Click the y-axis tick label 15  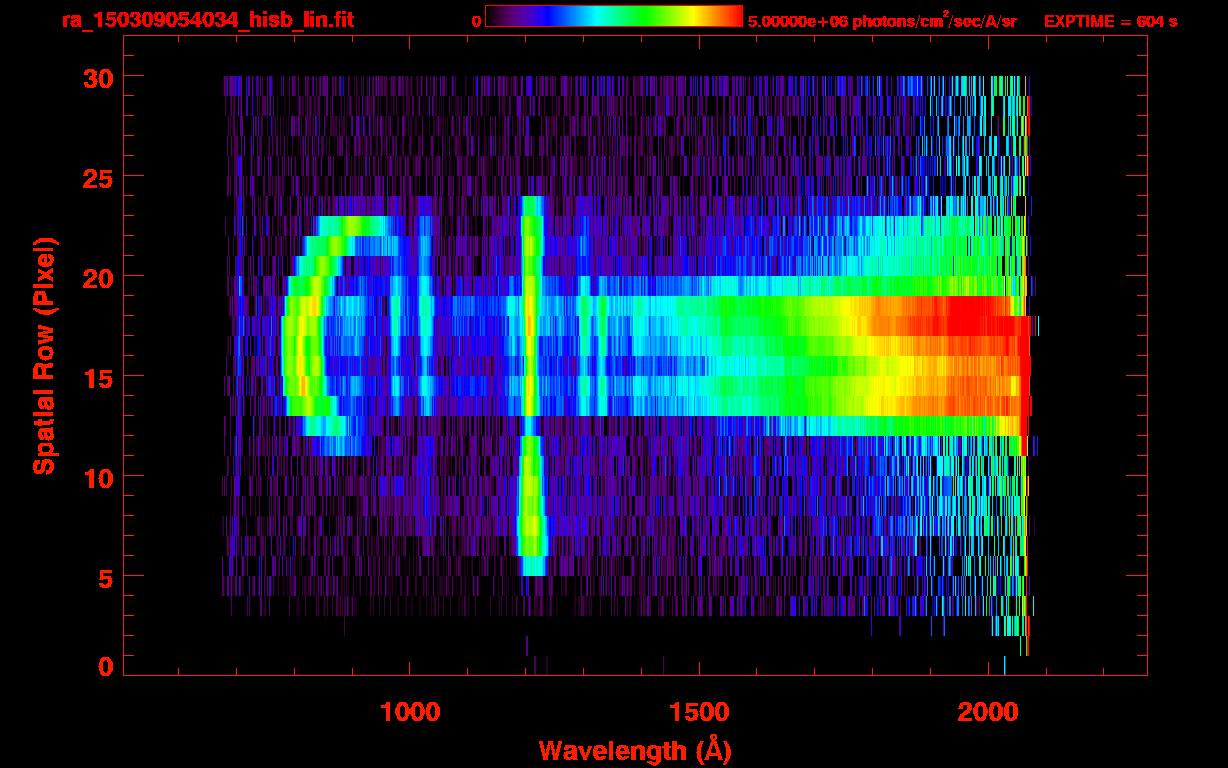[x=96, y=377]
